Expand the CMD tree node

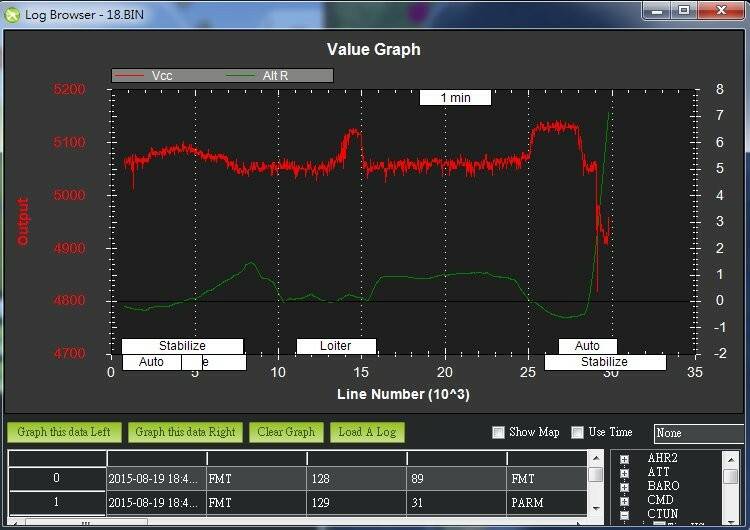pos(624,501)
